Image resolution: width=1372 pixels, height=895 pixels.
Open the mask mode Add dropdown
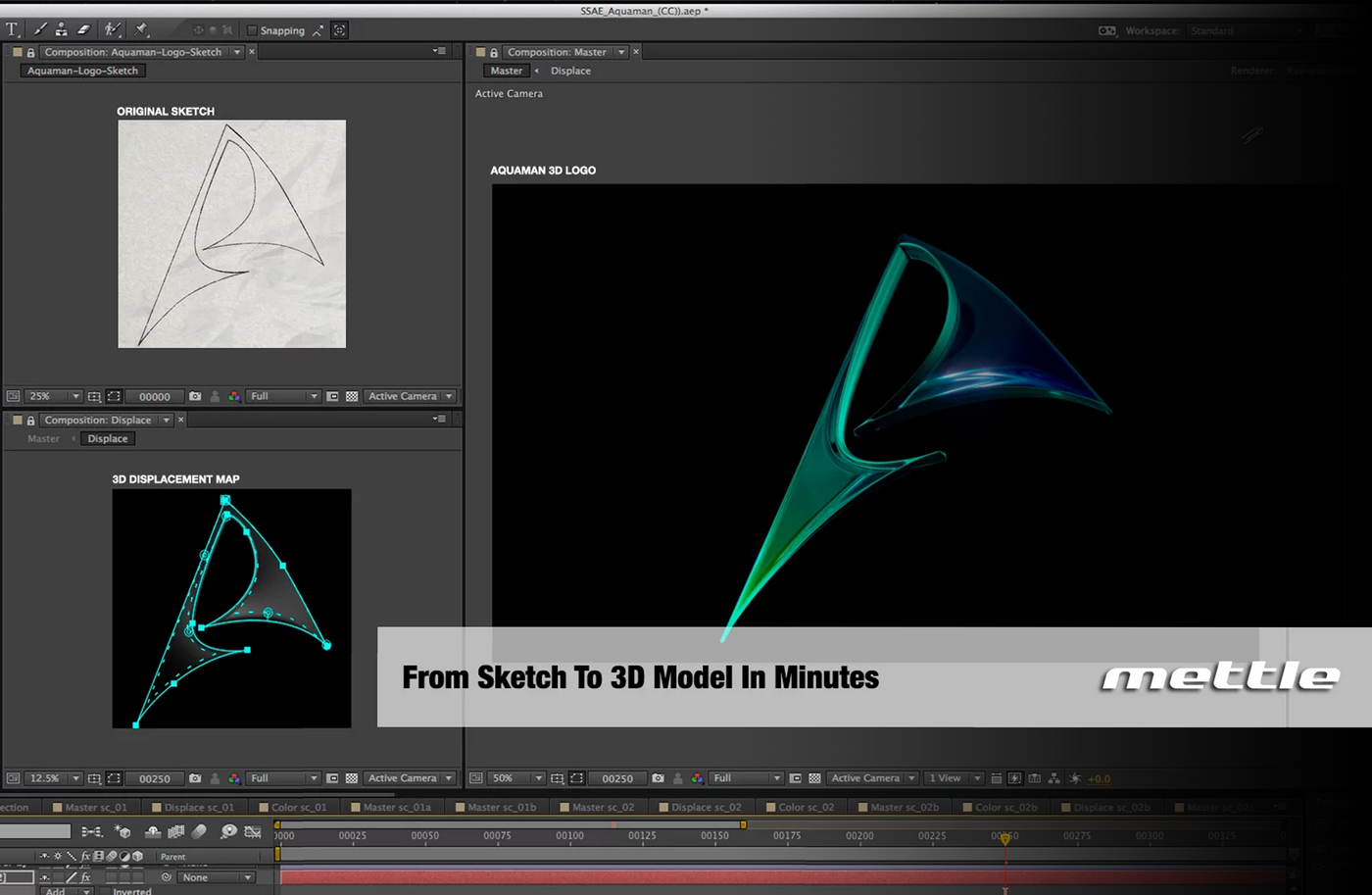[67, 891]
